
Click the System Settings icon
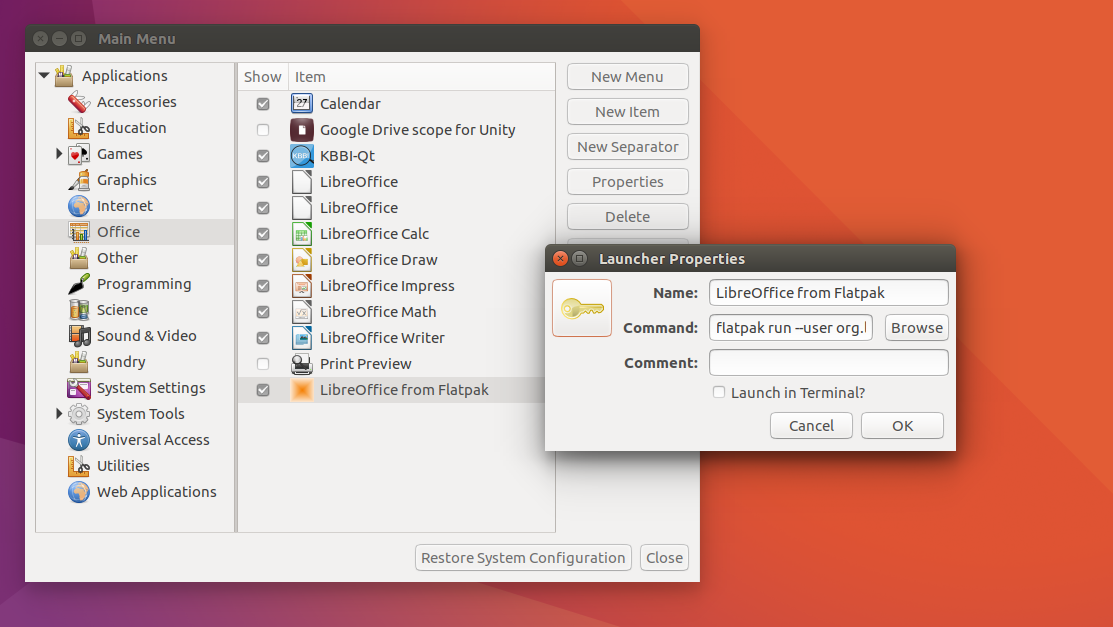(x=79, y=388)
